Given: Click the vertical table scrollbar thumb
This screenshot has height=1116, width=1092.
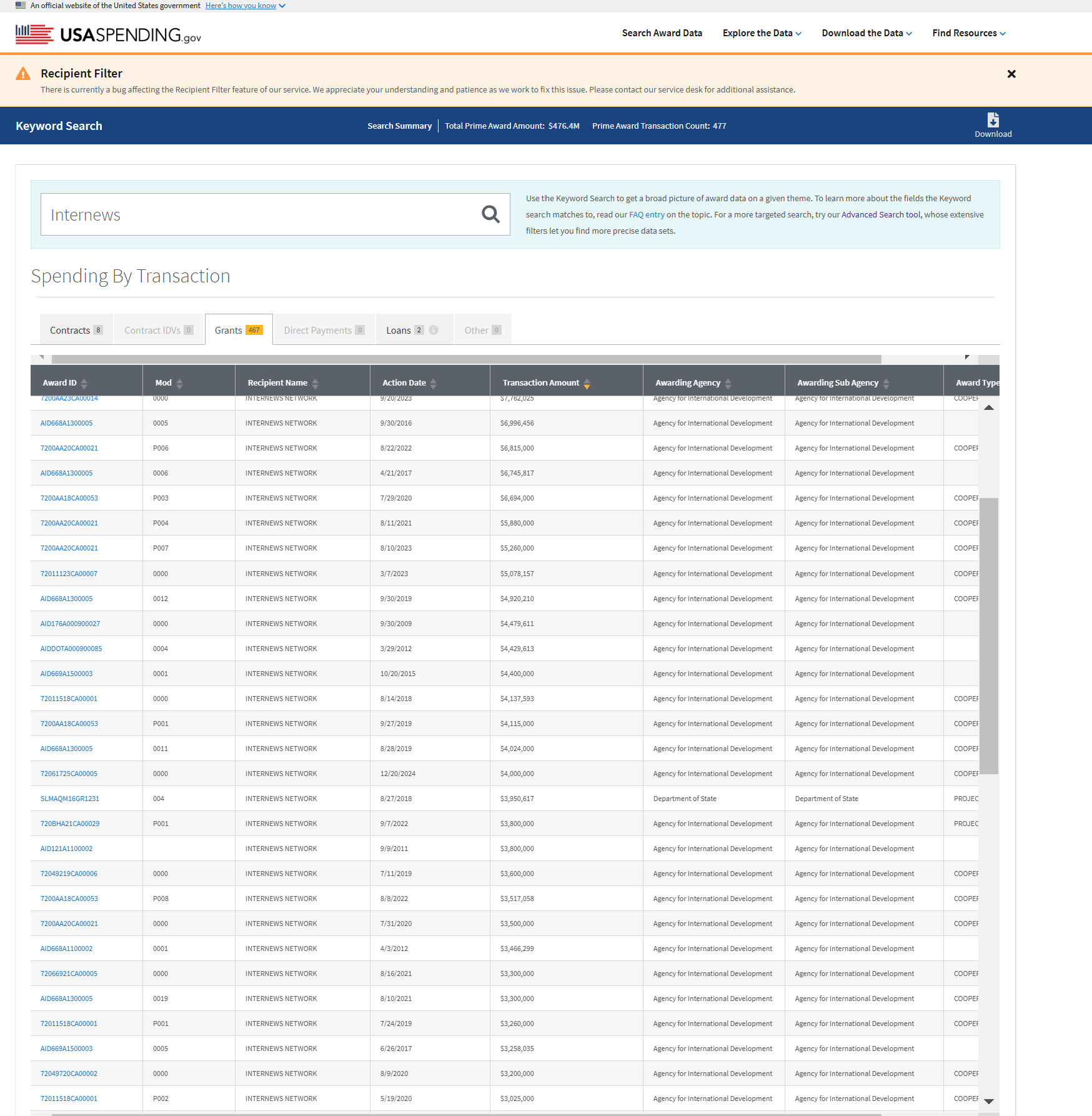Looking at the screenshot, I should pyautogui.click(x=989, y=636).
